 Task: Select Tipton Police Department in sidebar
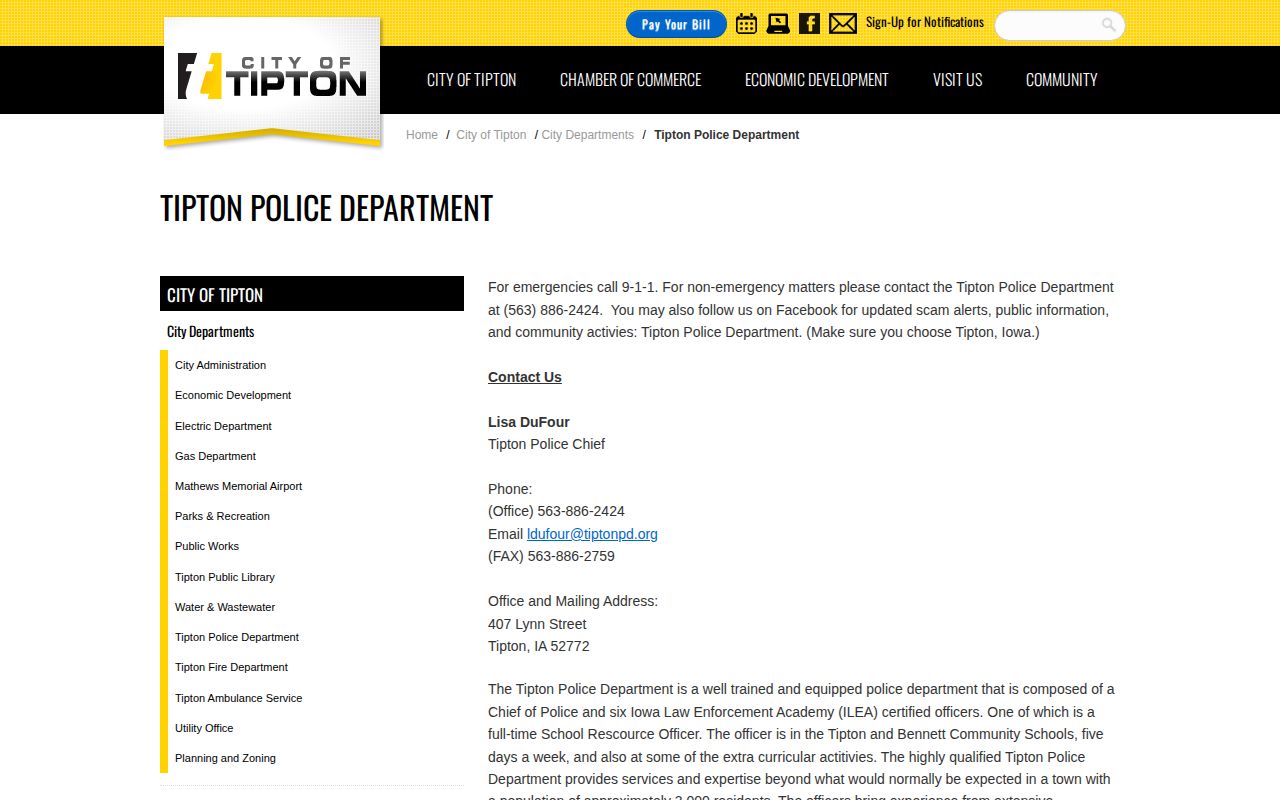237,637
